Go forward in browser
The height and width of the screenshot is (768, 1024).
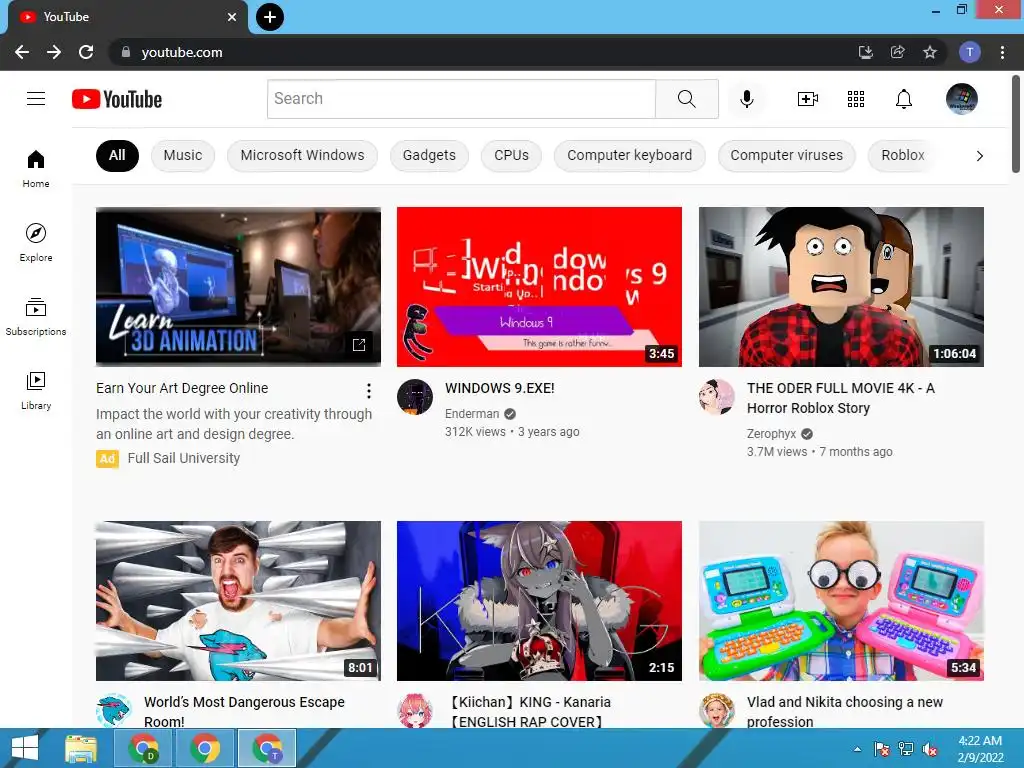[54, 52]
